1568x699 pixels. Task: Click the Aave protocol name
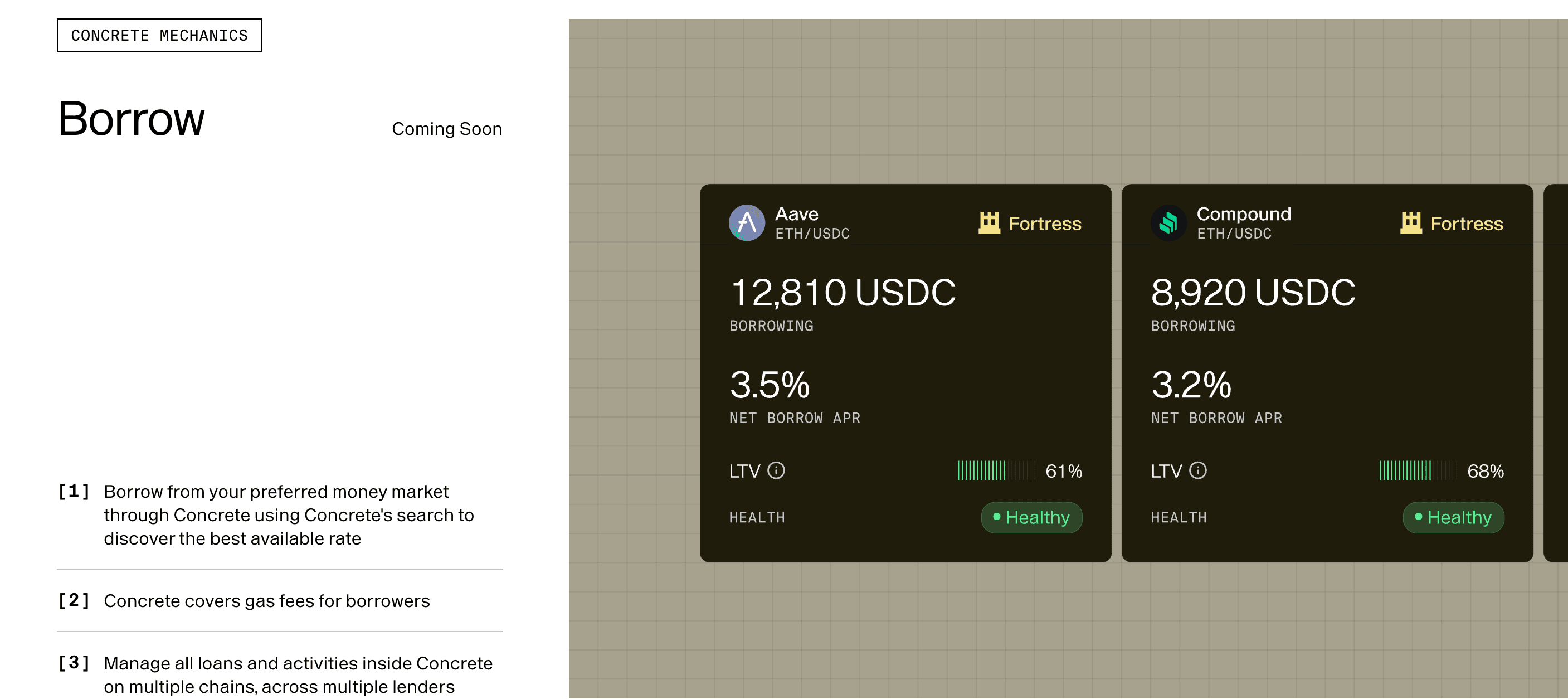pyautogui.click(x=796, y=213)
